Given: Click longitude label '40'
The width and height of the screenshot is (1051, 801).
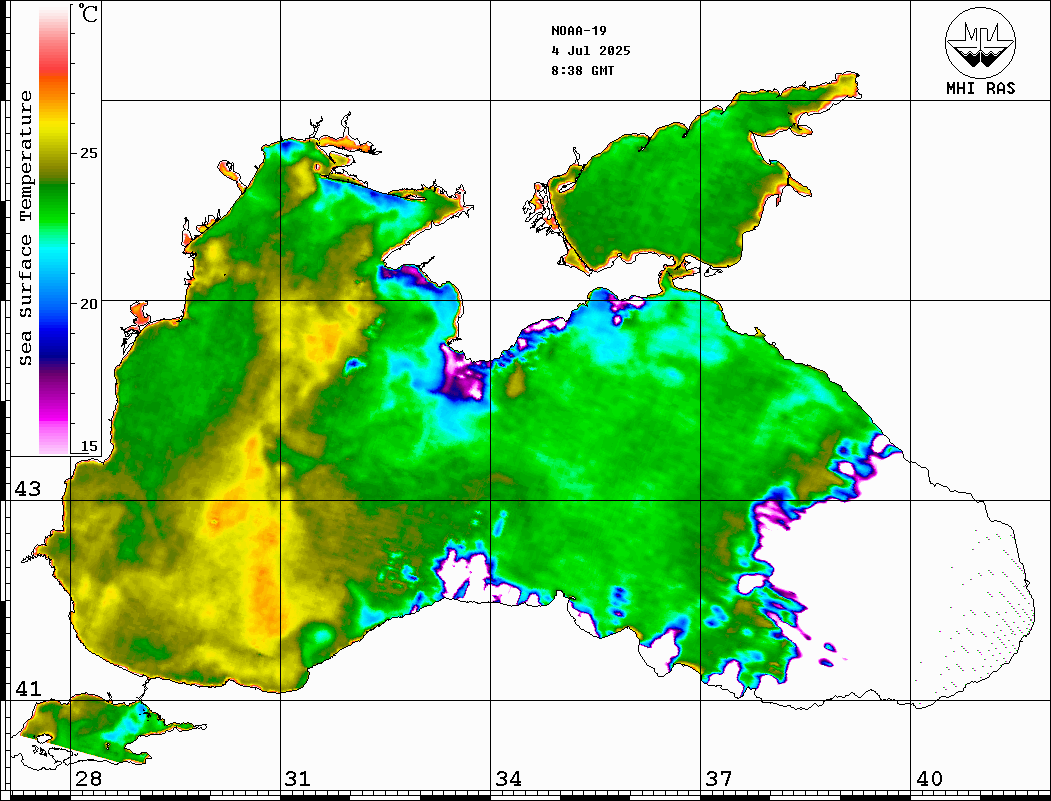Looking at the screenshot, I should pyautogui.click(x=929, y=779).
